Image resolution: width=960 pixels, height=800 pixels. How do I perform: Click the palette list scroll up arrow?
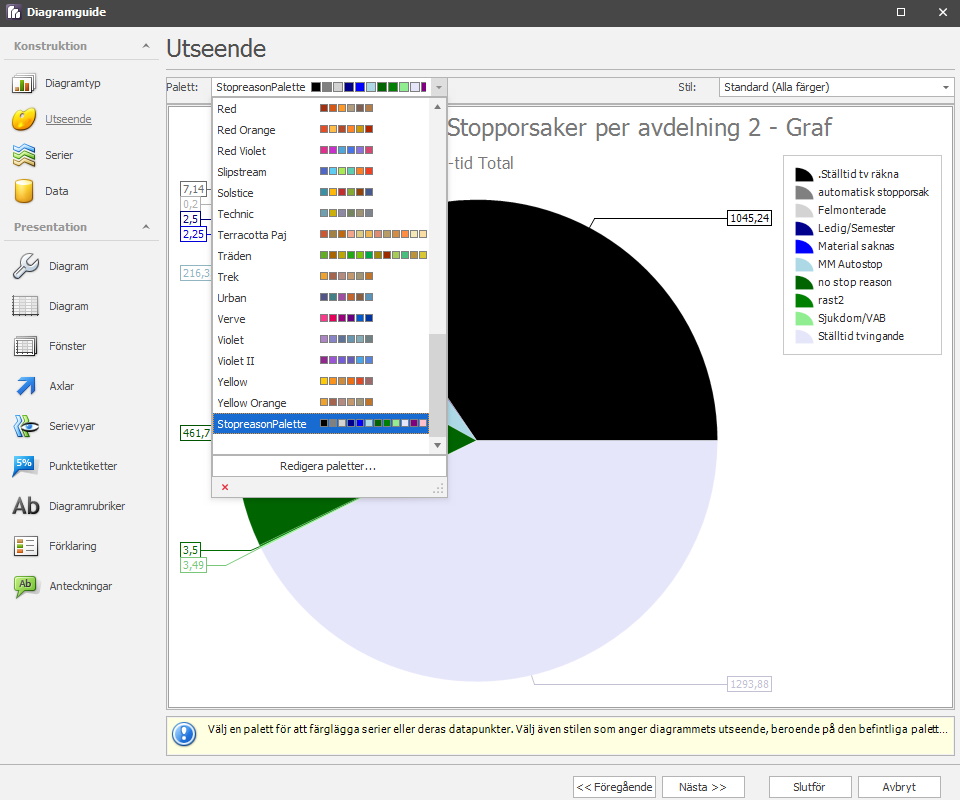tap(437, 107)
